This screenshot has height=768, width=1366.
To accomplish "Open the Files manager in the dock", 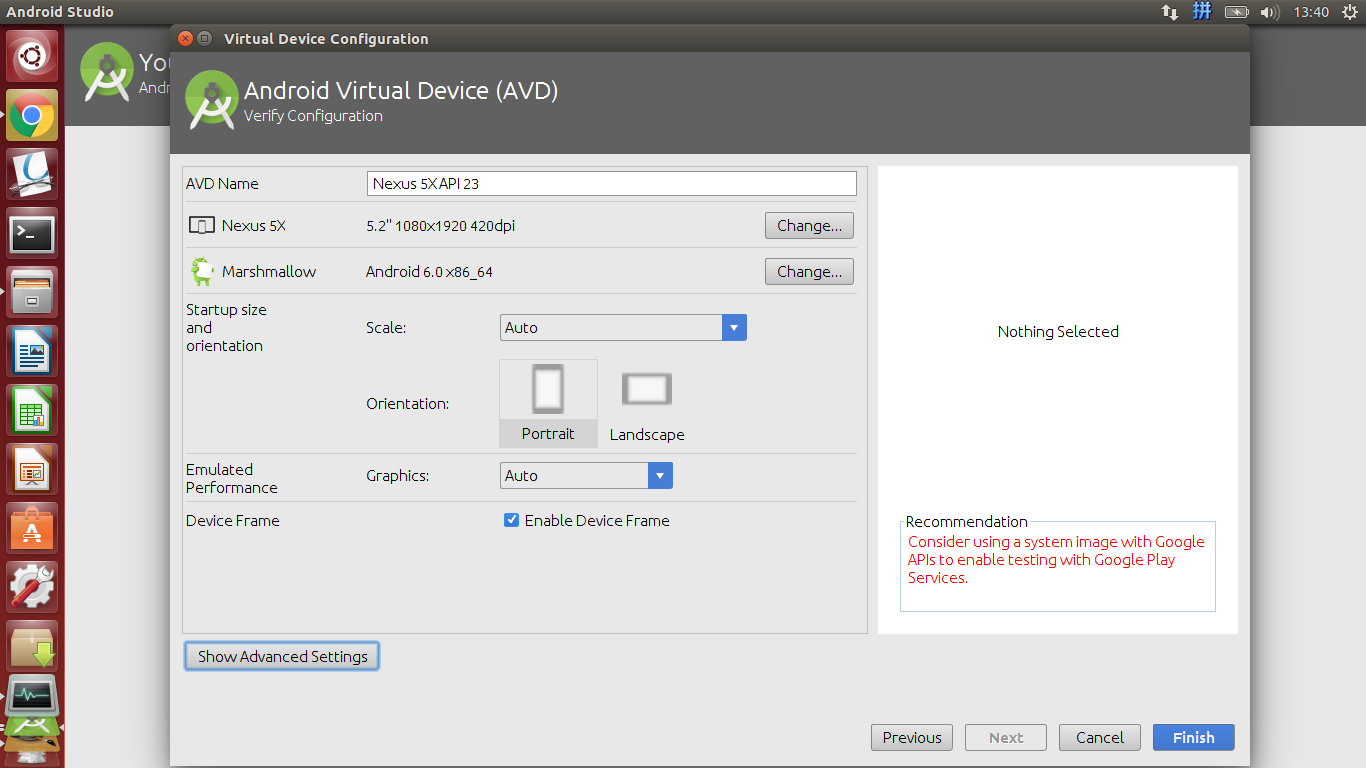I will pos(32,293).
